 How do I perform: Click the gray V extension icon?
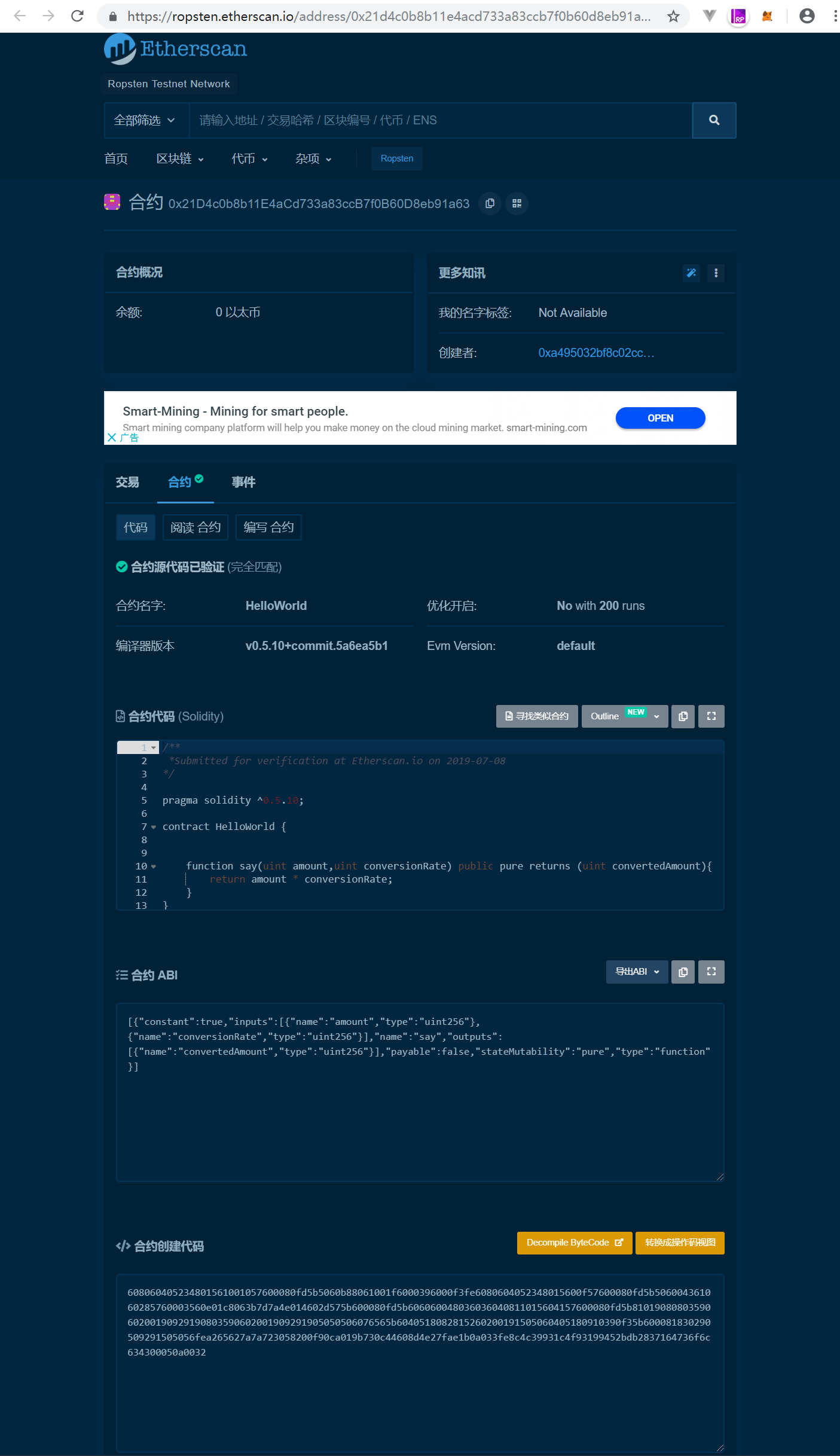(x=710, y=16)
